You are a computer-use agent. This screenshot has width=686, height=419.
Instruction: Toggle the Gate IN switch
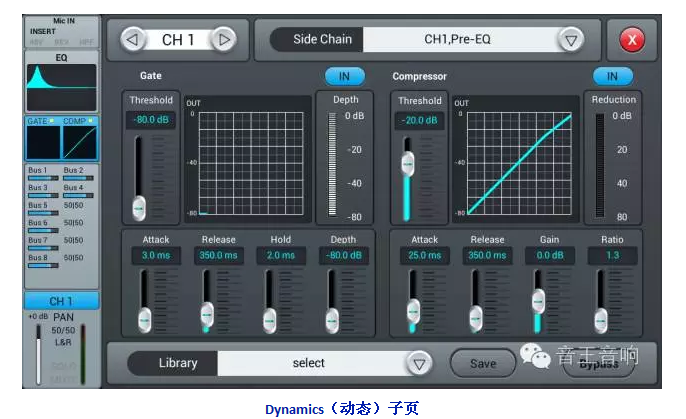pyautogui.click(x=345, y=76)
